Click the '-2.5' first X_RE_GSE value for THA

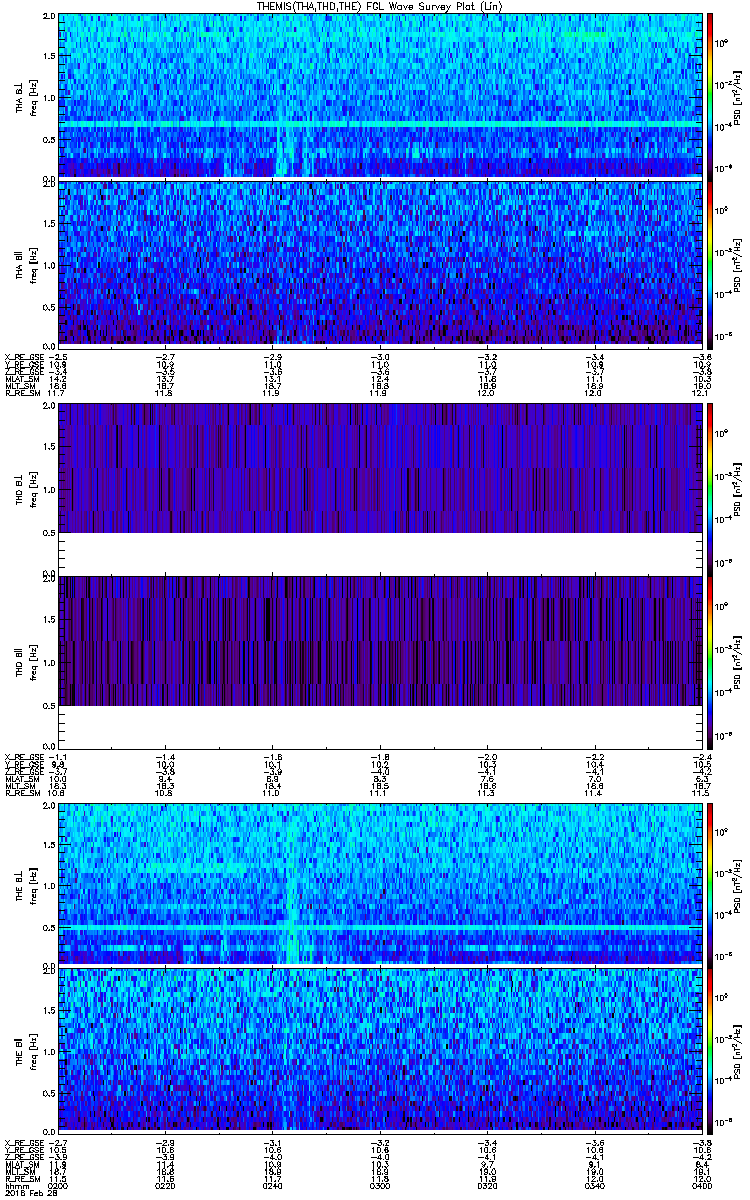tap(59, 357)
